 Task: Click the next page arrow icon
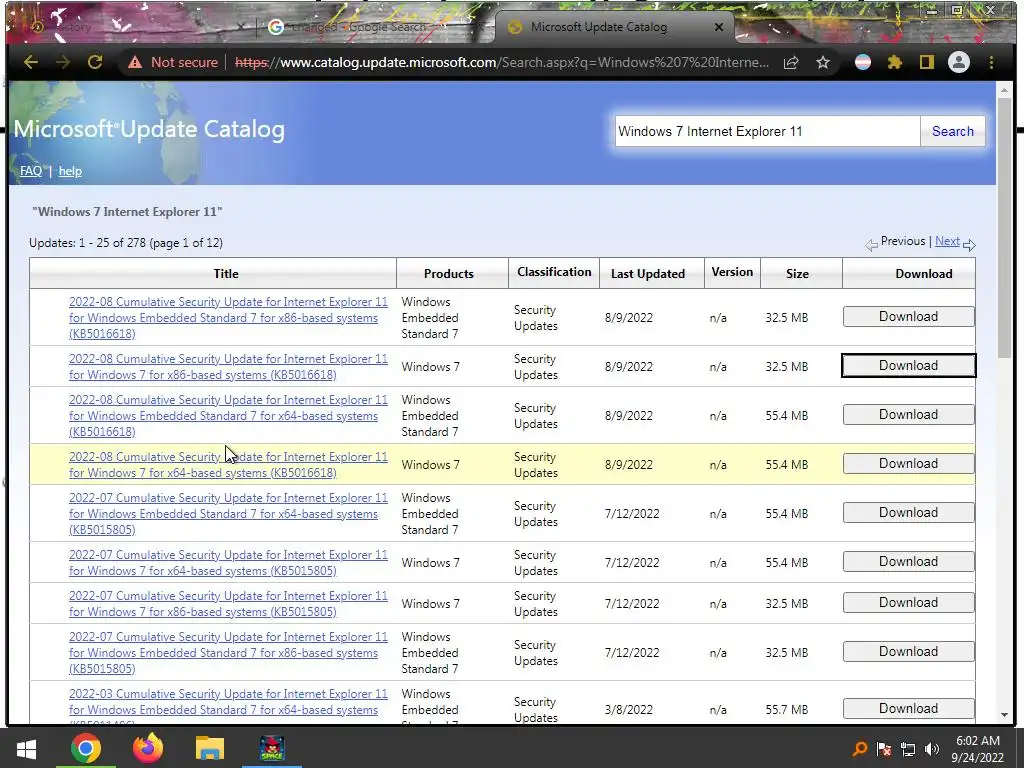pyautogui.click(x=969, y=245)
